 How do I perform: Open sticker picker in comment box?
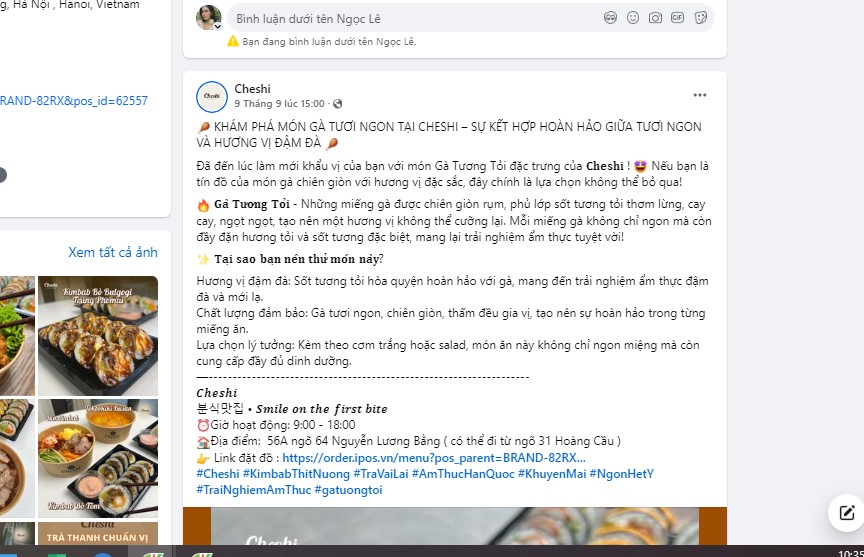[x=700, y=18]
